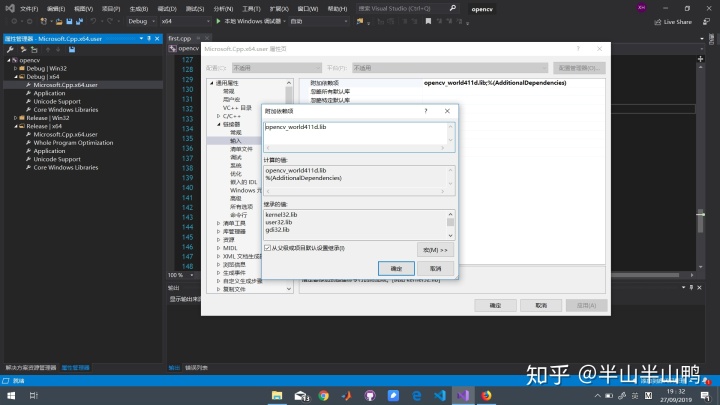Expand the 清单工具 tree node
Viewport: 720px width, 405px height.
point(219,223)
